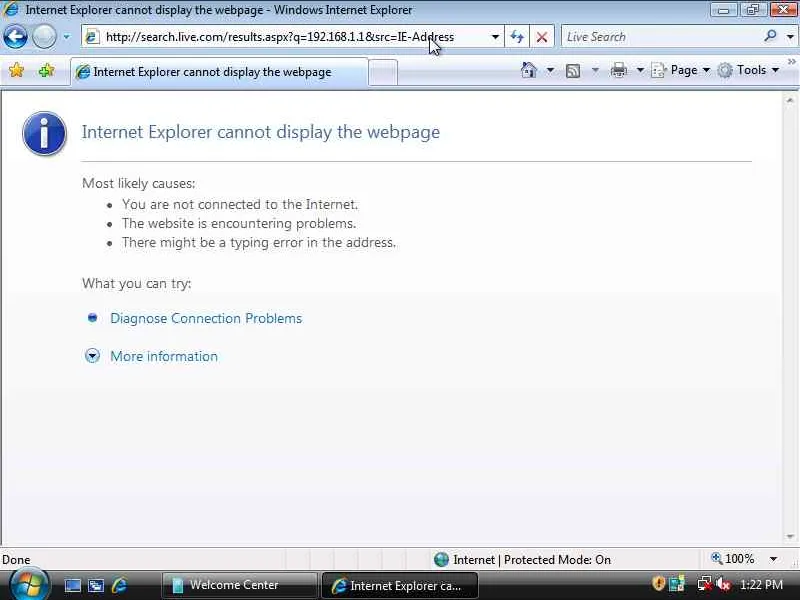Expand the address bar history dropdown

click(x=495, y=37)
